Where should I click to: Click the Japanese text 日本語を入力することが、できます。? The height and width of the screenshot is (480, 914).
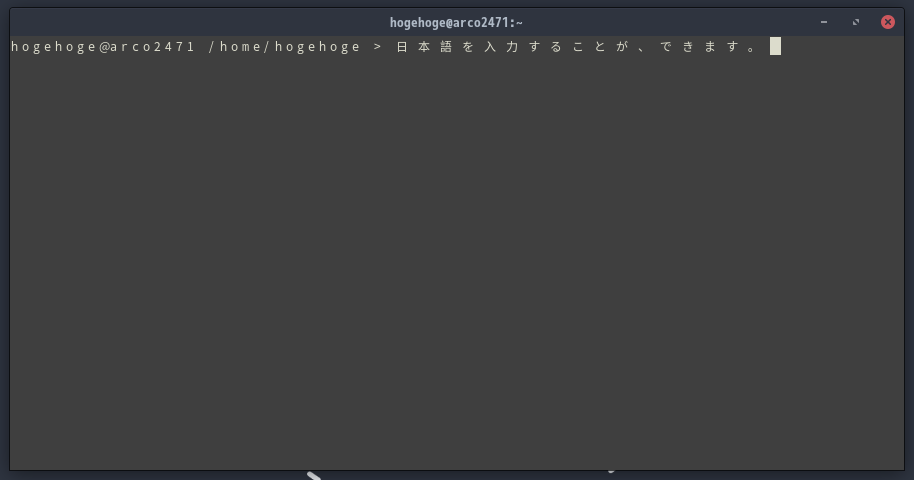[x=576, y=47]
